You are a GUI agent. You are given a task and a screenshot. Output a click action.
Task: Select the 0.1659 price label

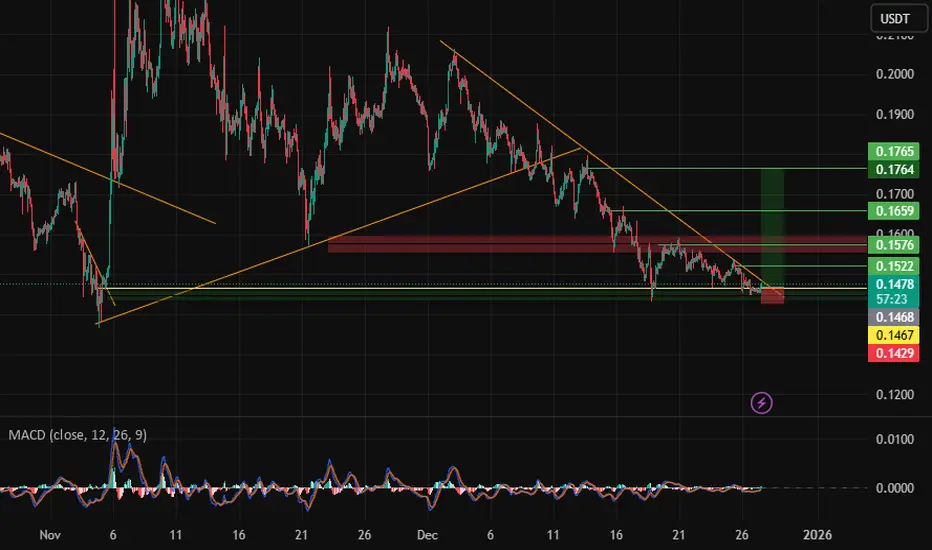click(893, 211)
